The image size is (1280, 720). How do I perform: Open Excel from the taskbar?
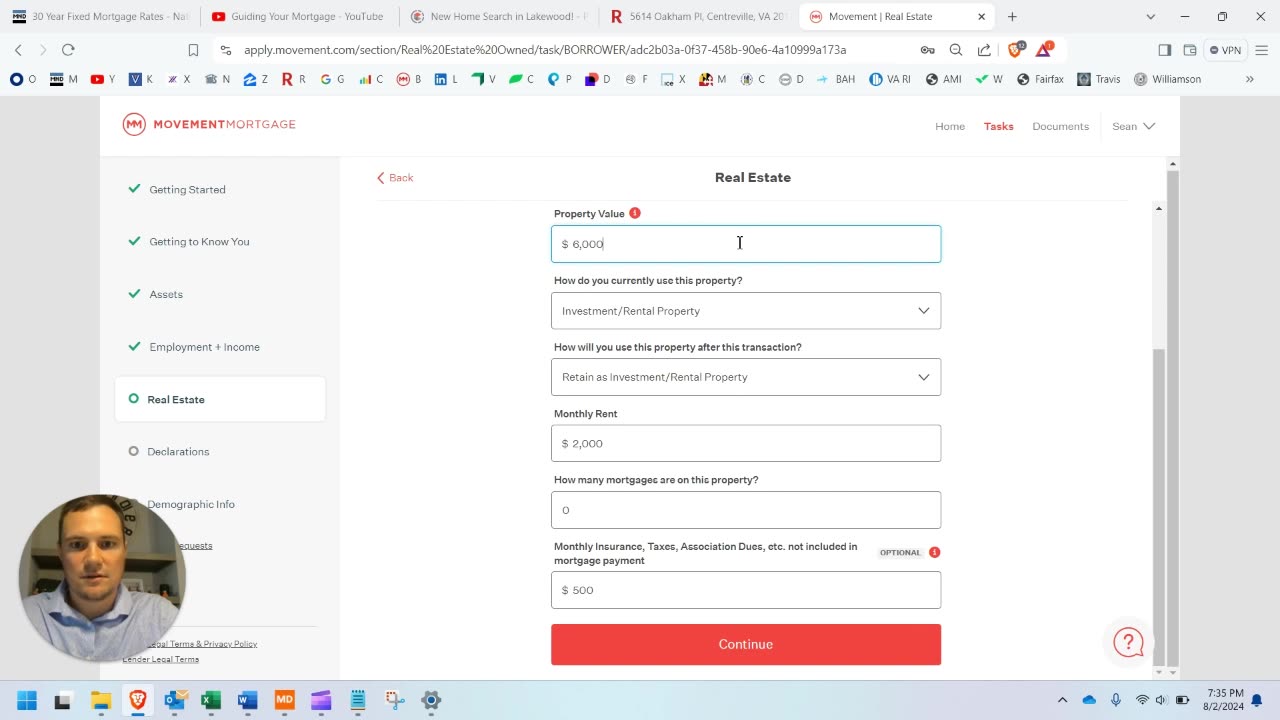(211, 700)
